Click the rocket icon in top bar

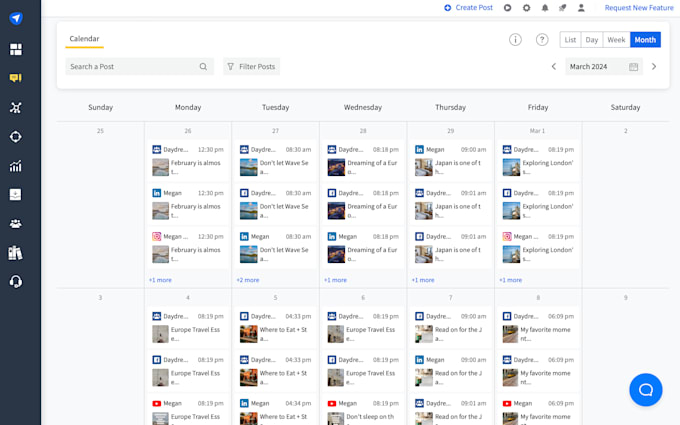point(562,8)
